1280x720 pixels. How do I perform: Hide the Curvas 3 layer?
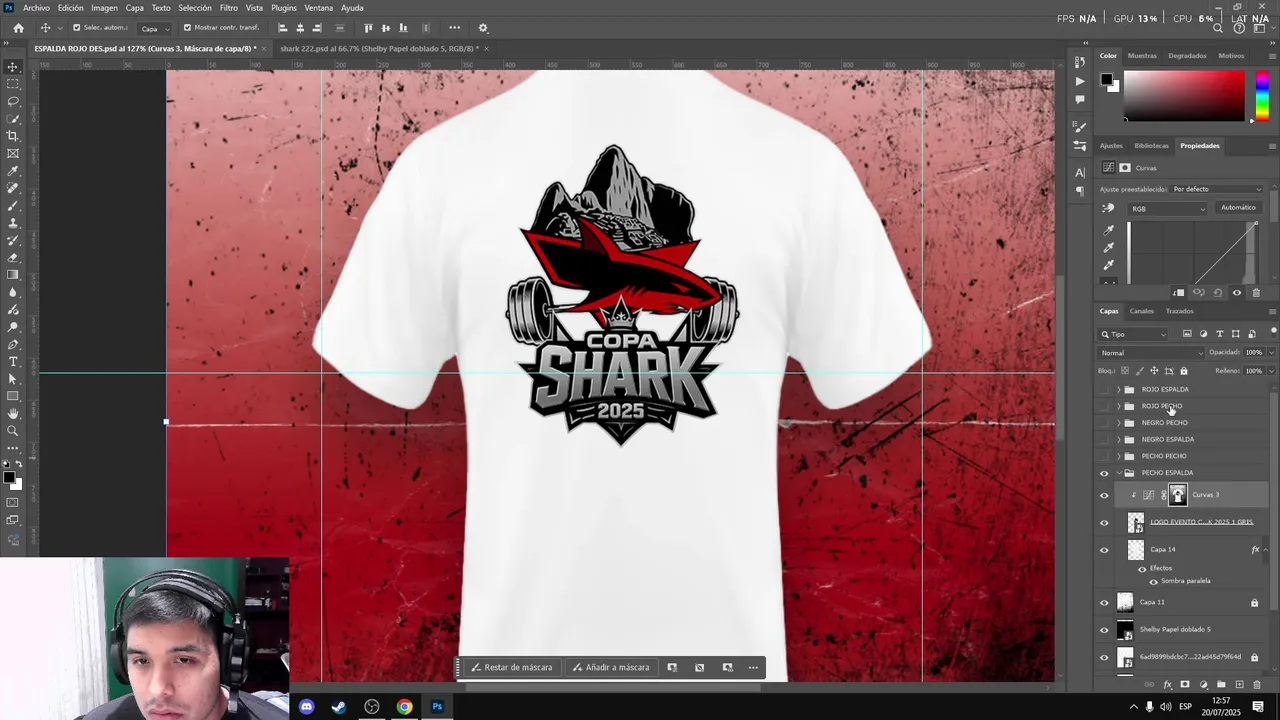(1104, 495)
